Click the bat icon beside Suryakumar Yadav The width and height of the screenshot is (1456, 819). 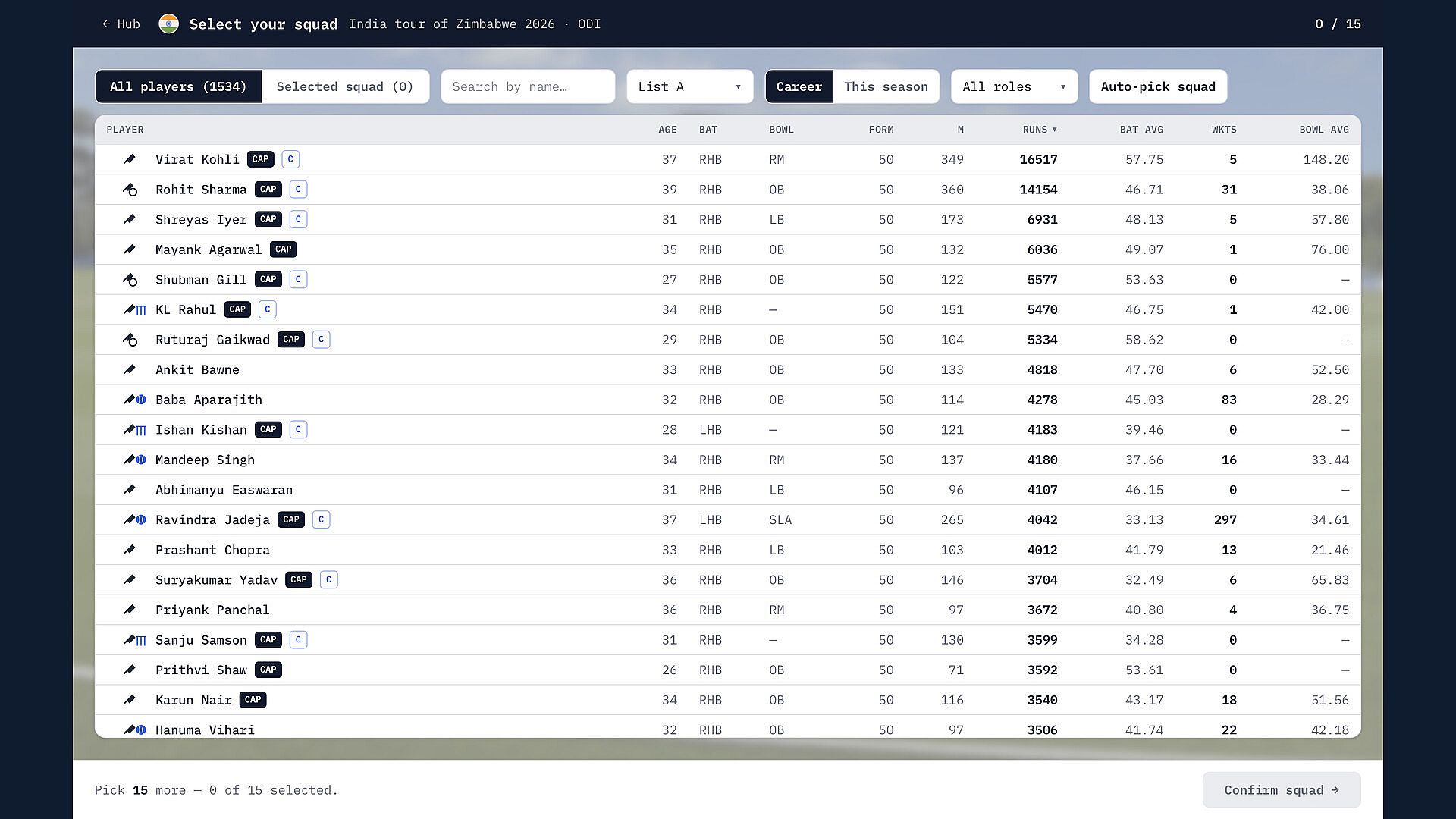point(130,580)
